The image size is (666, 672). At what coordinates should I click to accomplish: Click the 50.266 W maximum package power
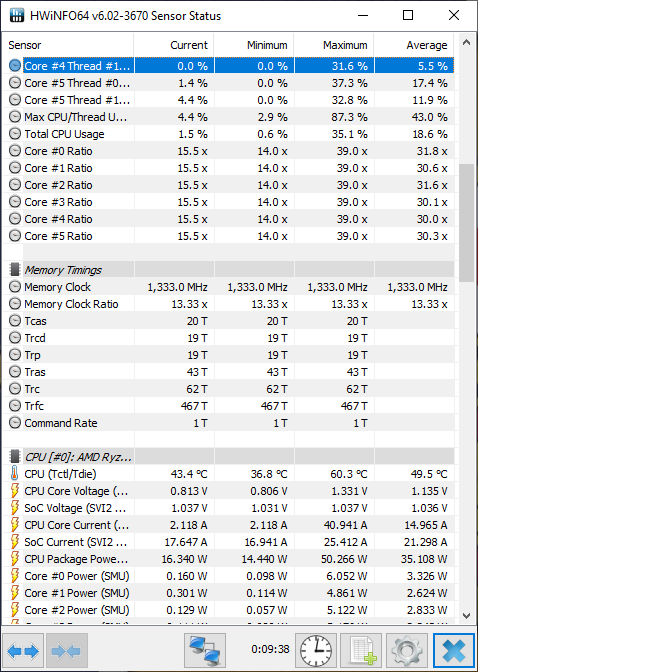click(344, 559)
